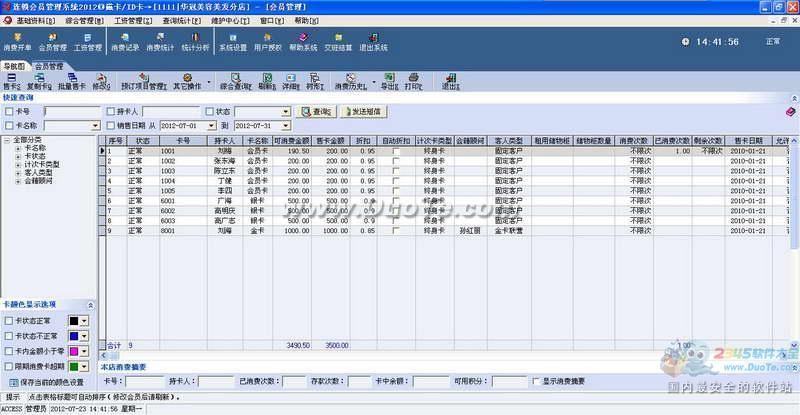This screenshot has height=415, width=800.
Task: Expand the 客人类型 tree node
Action: 18,173
